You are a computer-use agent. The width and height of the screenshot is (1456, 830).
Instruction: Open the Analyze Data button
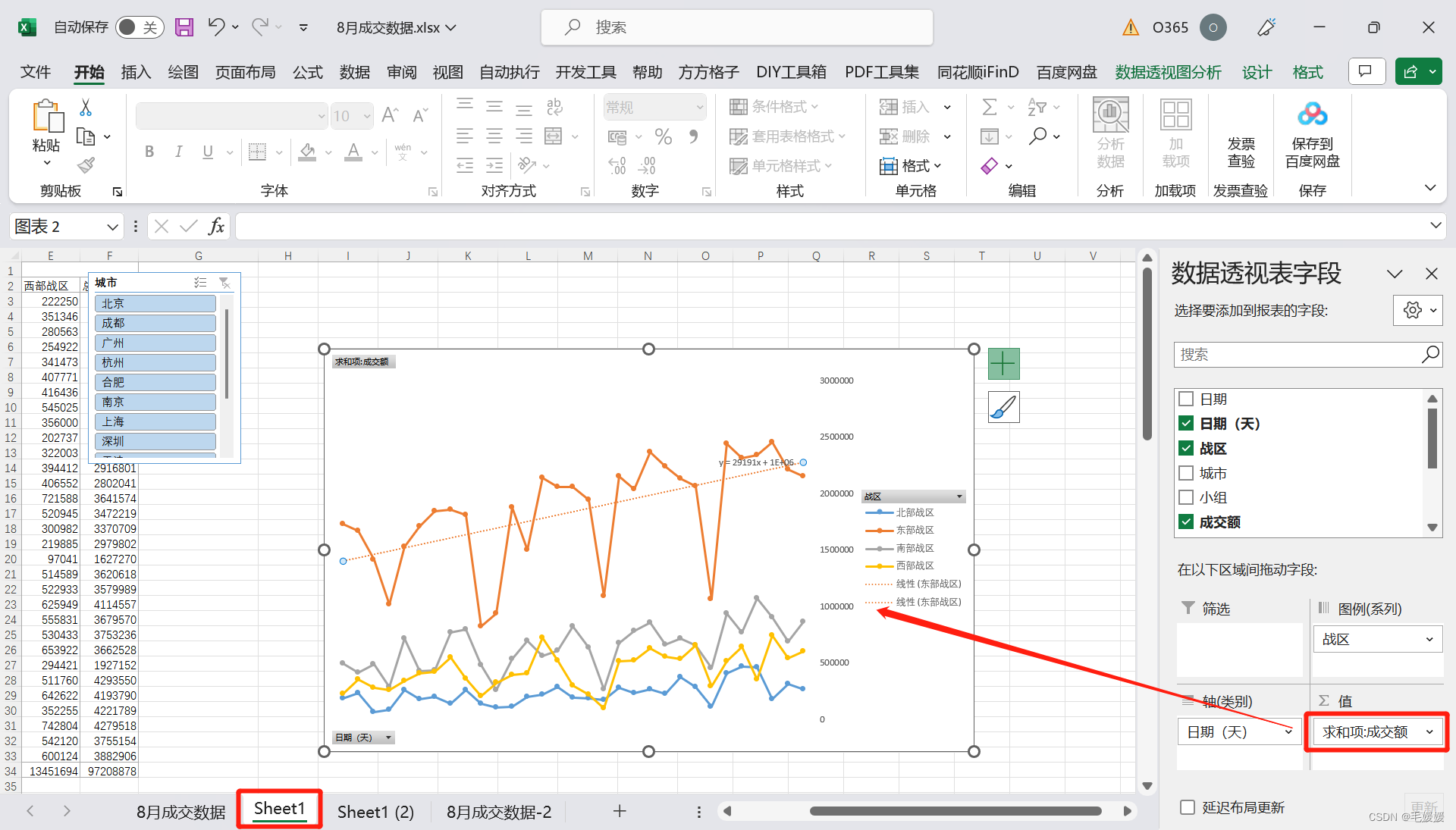tap(1110, 134)
